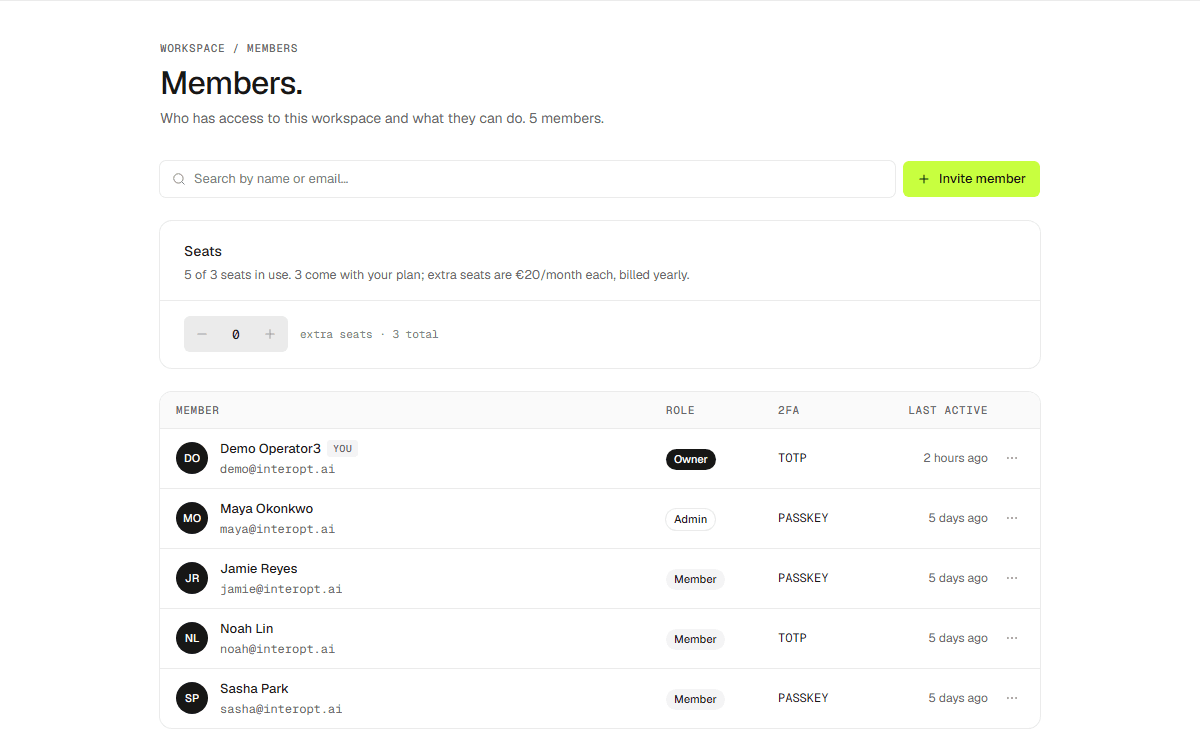Screen dimensions: 1200x745
Task: Select the name Jamie Reyes
Action: click(259, 568)
